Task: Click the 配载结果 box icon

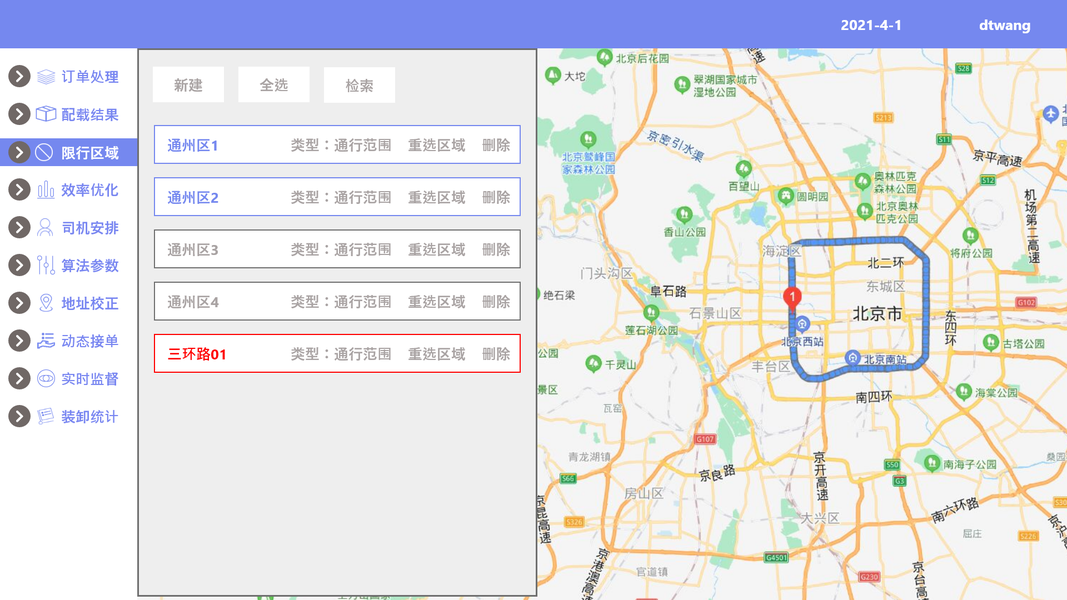Action: pos(46,114)
